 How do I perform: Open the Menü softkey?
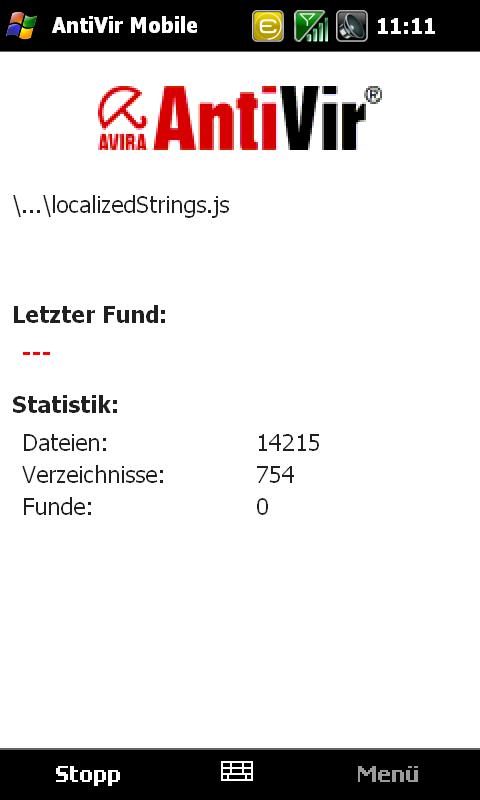pos(388,774)
